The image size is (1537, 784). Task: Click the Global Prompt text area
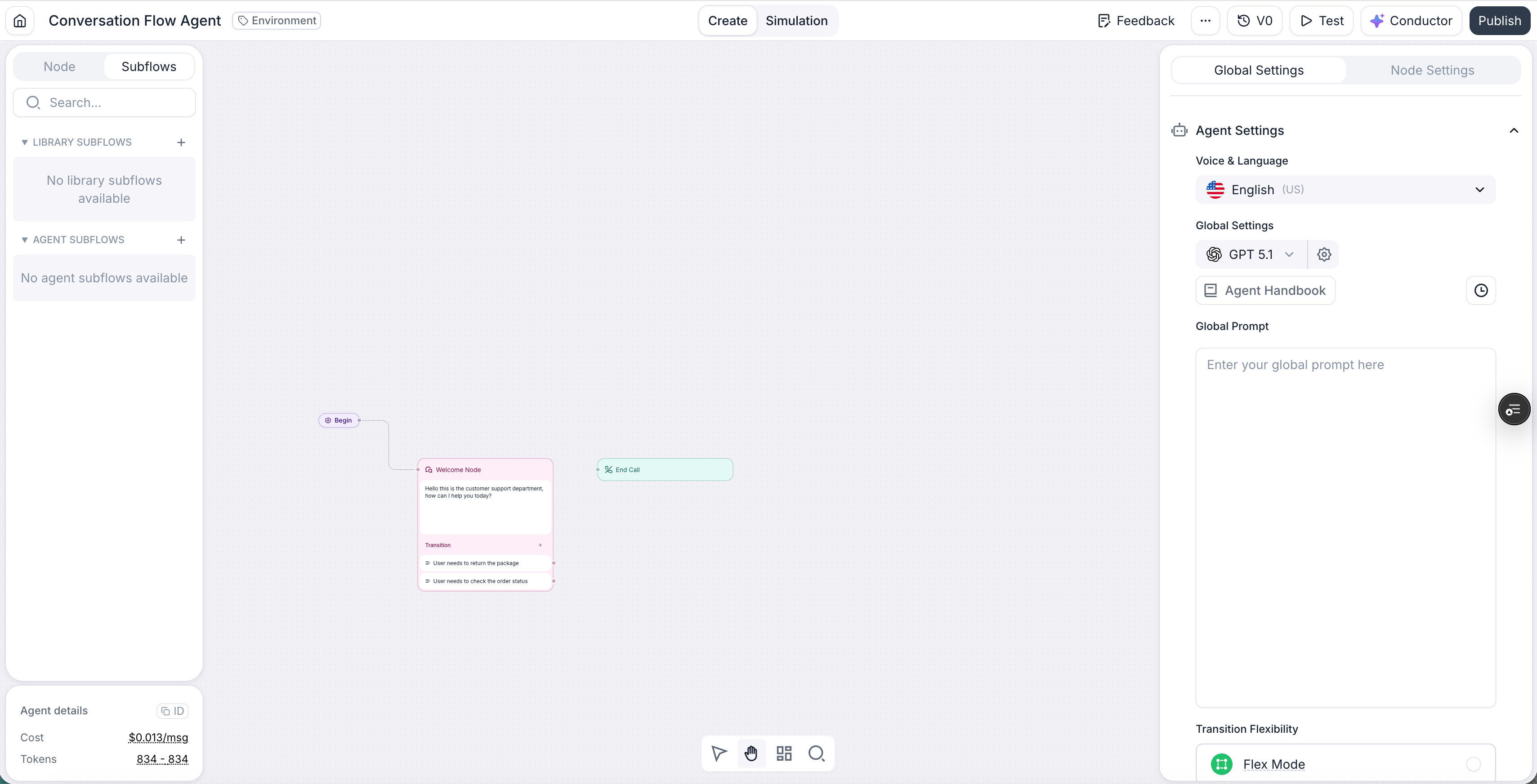pos(1345,527)
